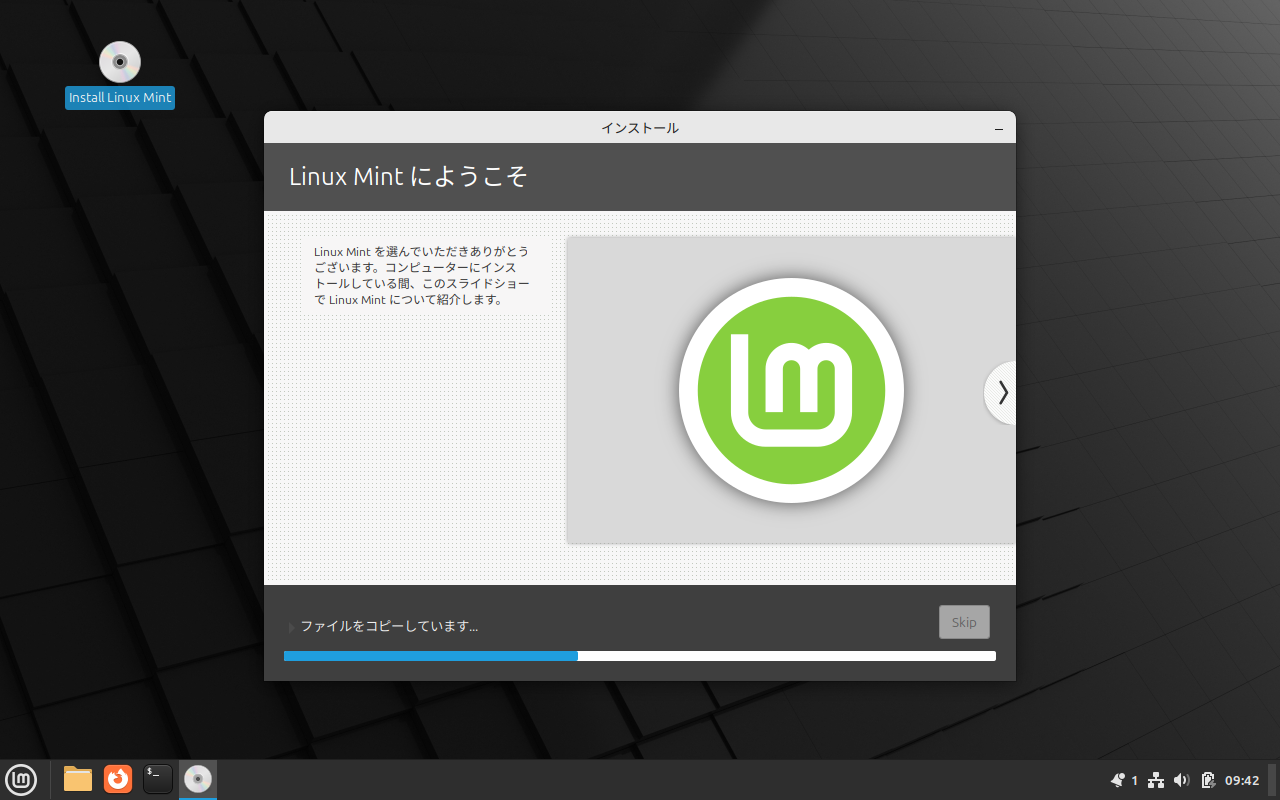Click the 'Install Linux Mint' desktop label
The height and width of the screenshot is (800, 1280).
pos(120,98)
